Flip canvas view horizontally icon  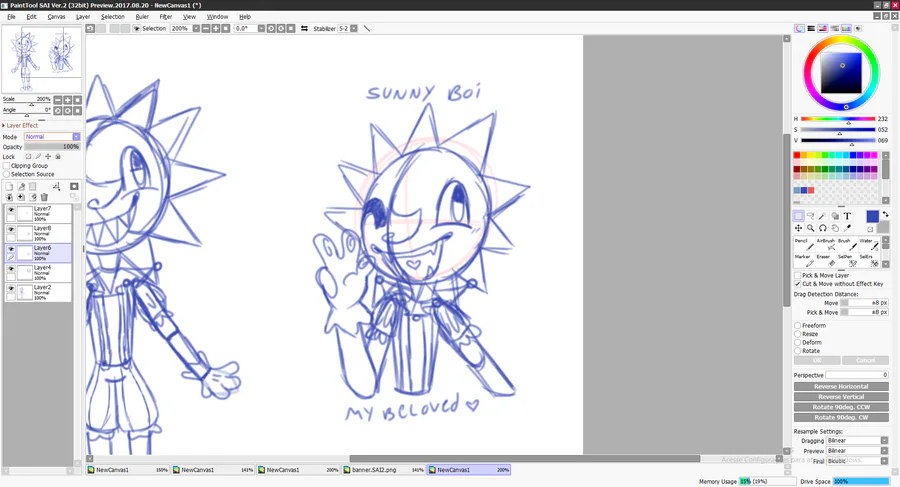tap(304, 28)
